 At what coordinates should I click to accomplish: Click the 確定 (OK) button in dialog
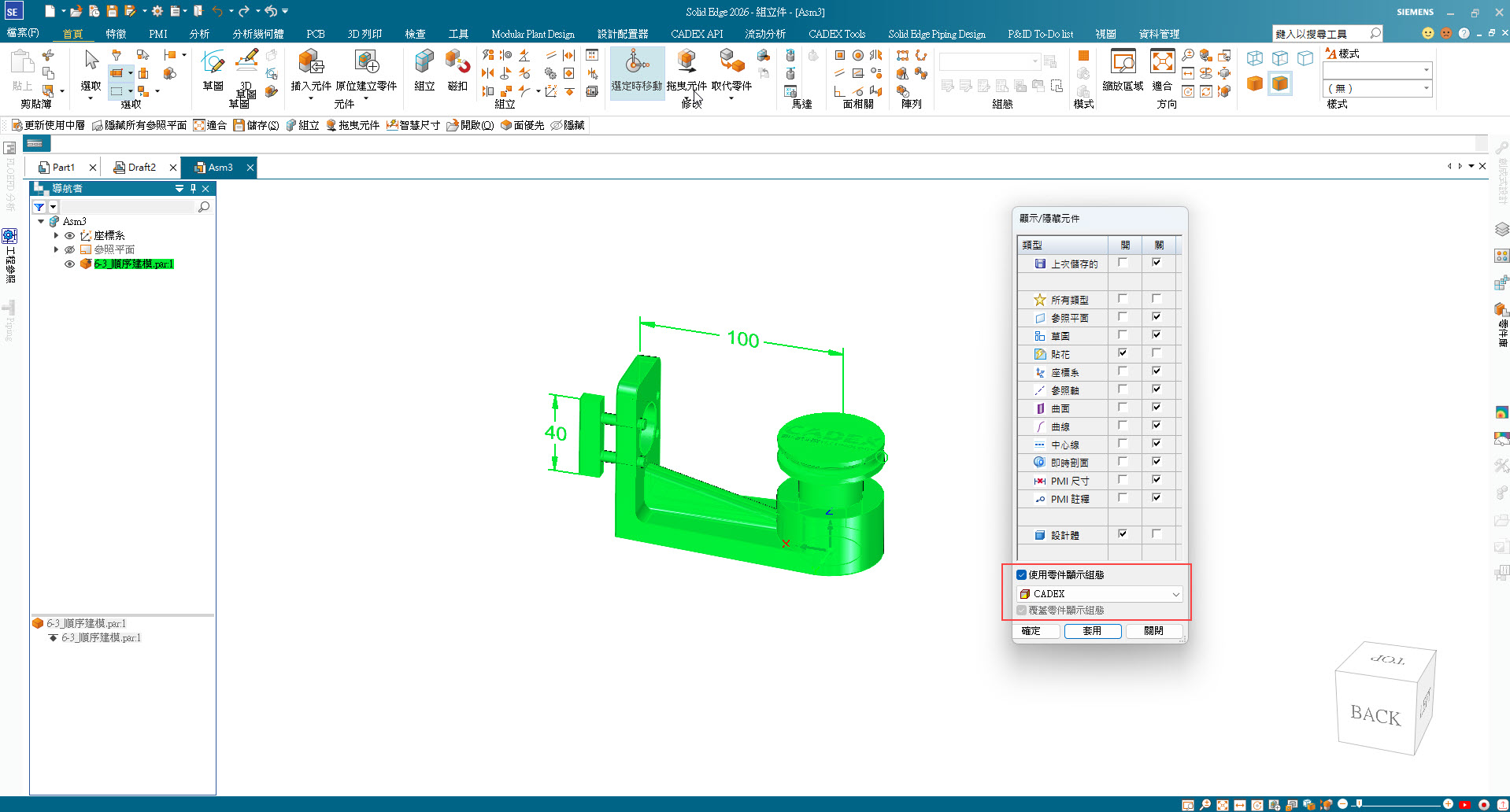pyautogui.click(x=1031, y=631)
